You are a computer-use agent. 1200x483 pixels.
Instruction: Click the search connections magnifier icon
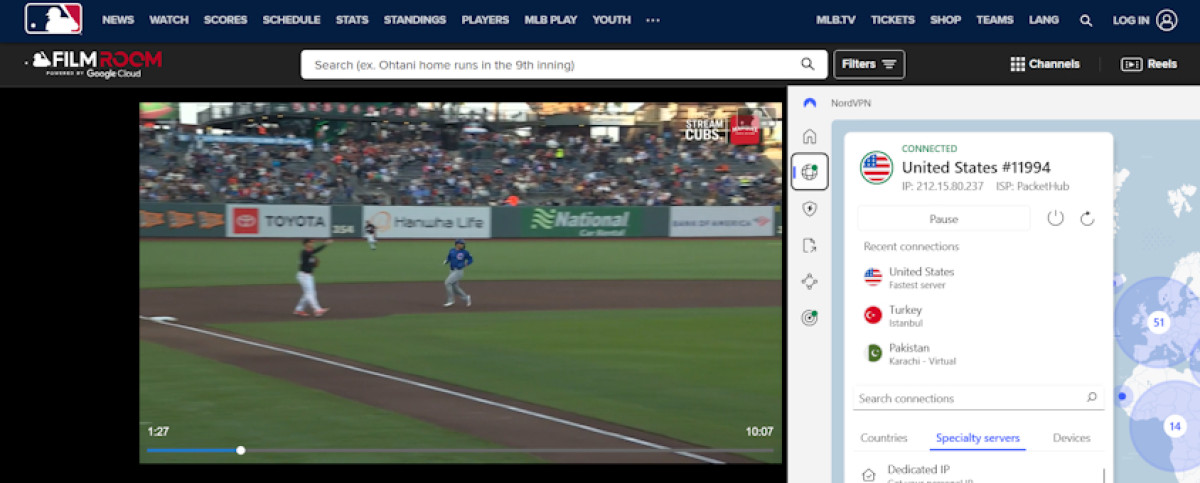[1092, 398]
